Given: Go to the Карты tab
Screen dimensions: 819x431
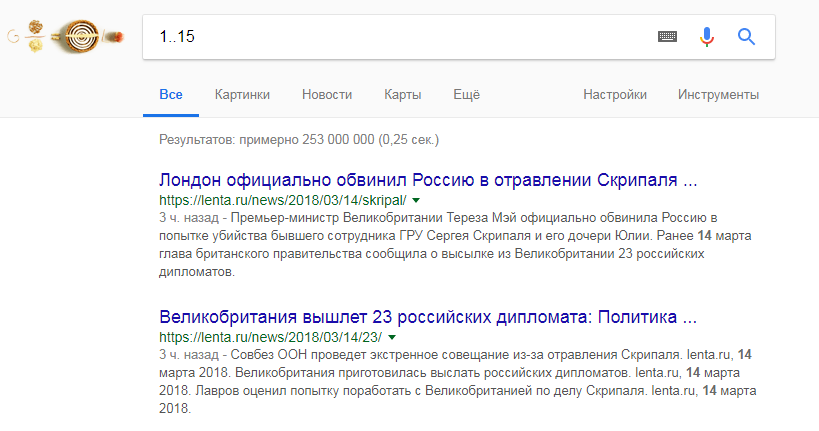Looking at the screenshot, I should [x=402, y=95].
